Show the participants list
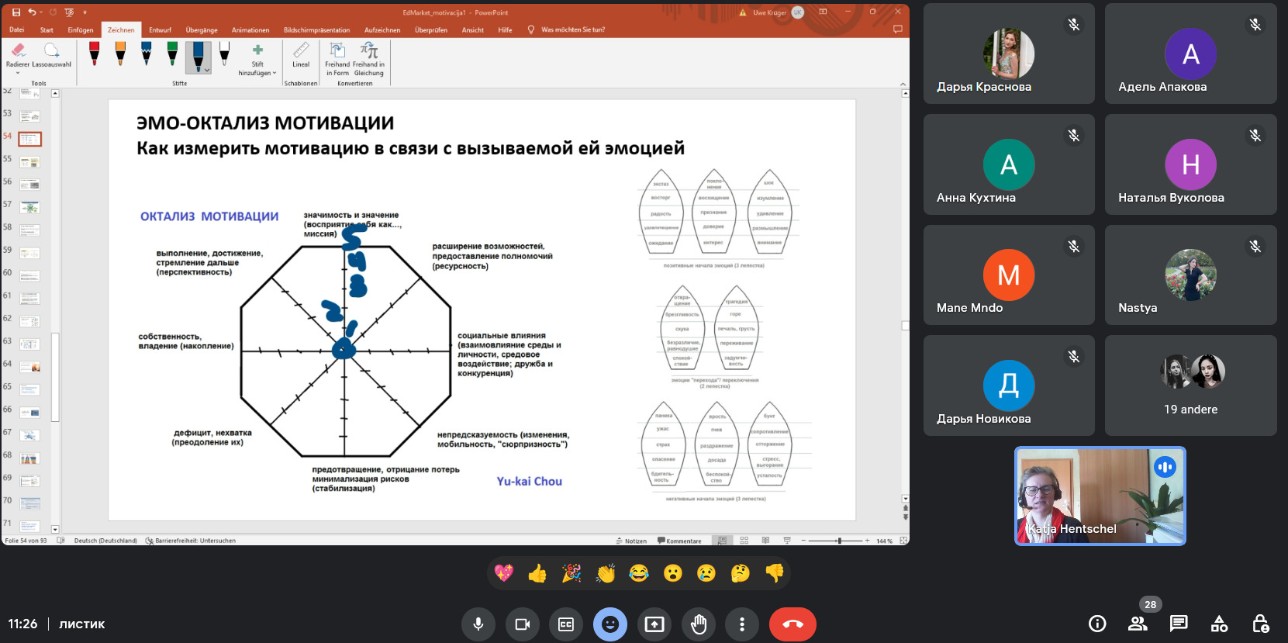 point(1137,624)
